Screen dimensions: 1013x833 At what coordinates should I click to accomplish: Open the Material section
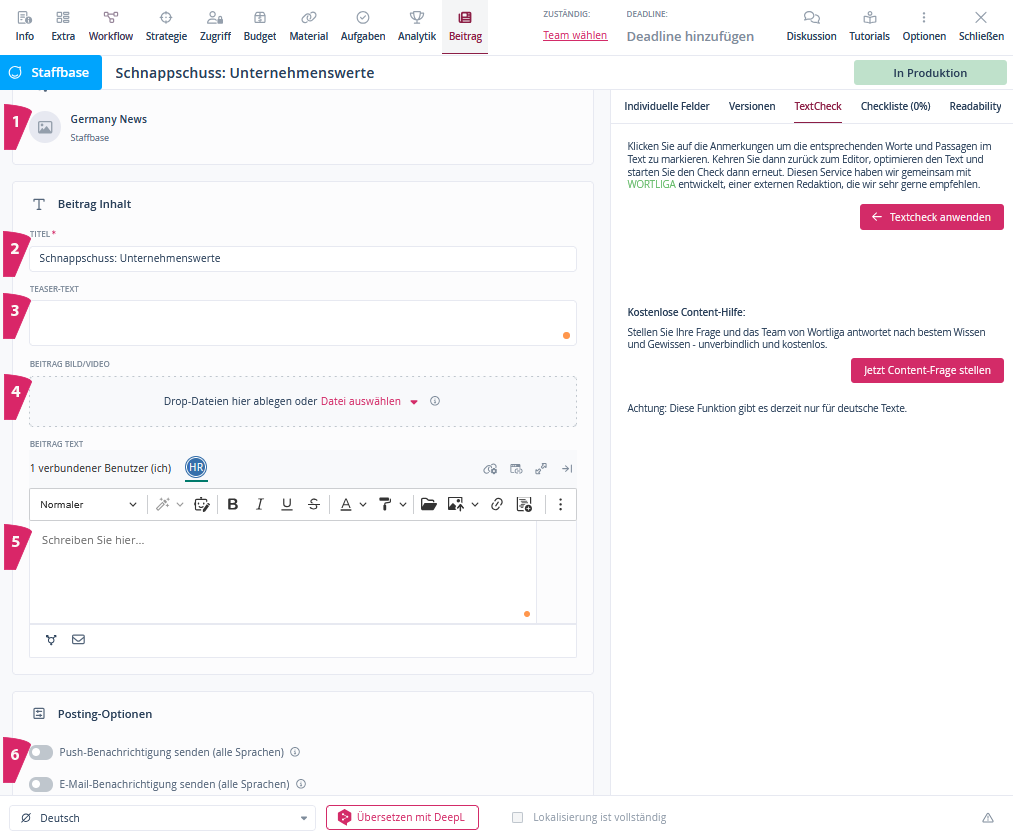pos(308,26)
